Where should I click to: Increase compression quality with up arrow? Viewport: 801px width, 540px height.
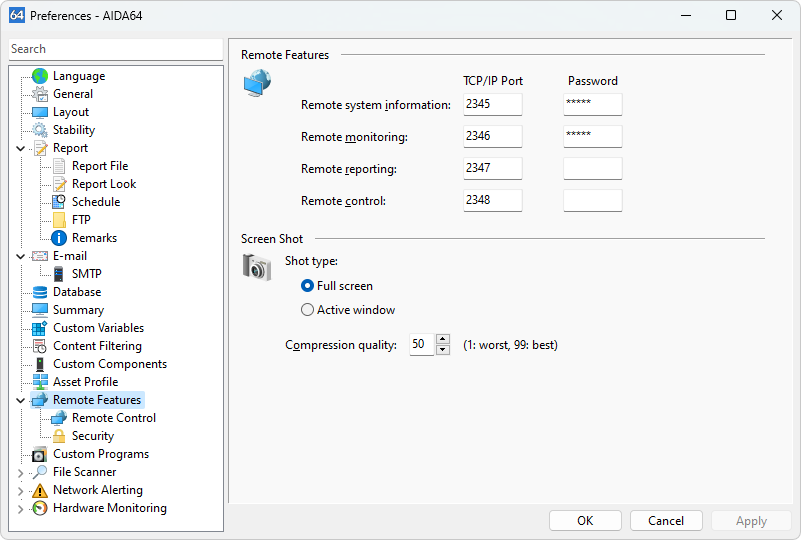pos(443,340)
